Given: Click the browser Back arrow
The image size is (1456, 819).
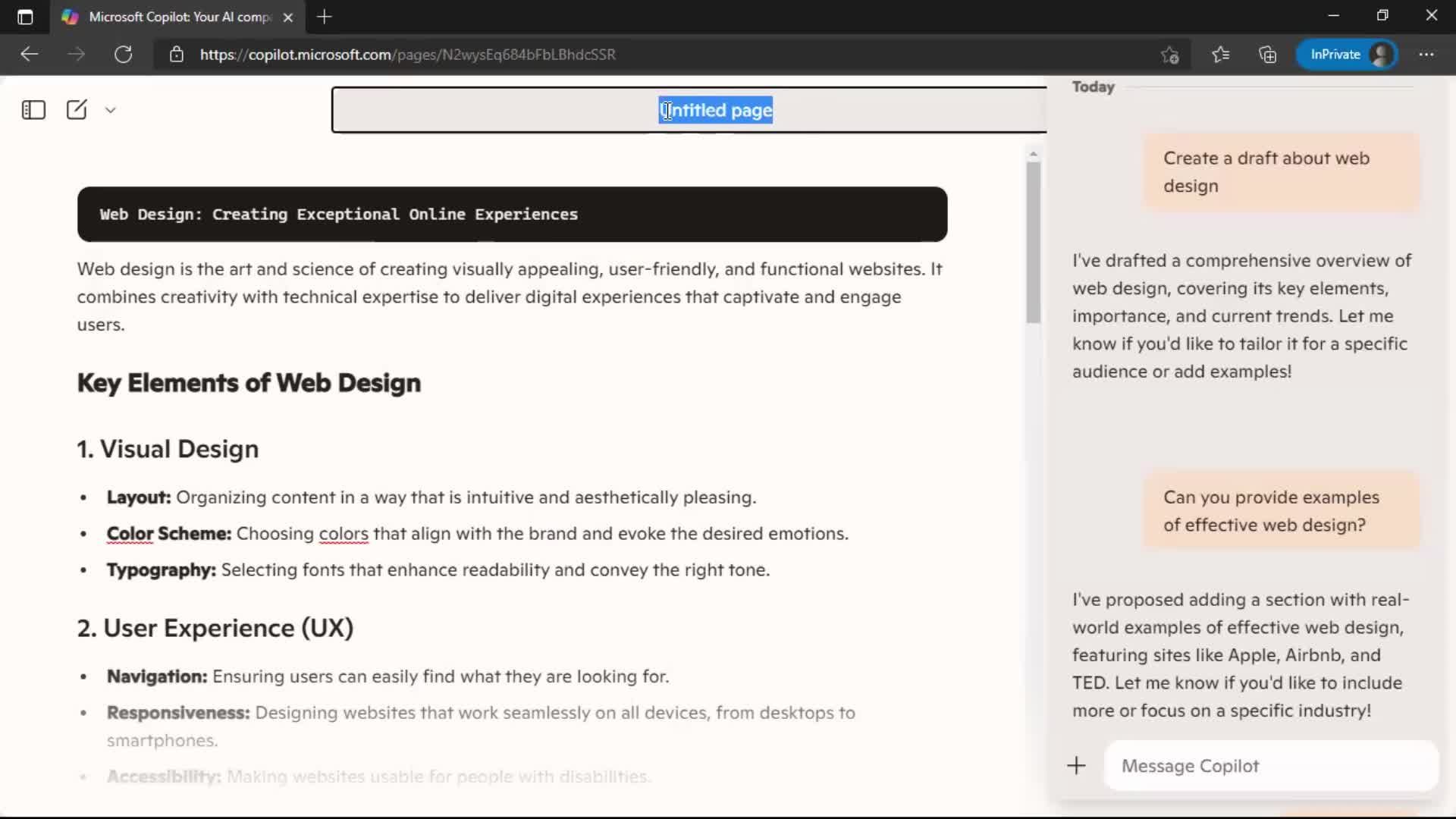Looking at the screenshot, I should click(x=29, y=55).
